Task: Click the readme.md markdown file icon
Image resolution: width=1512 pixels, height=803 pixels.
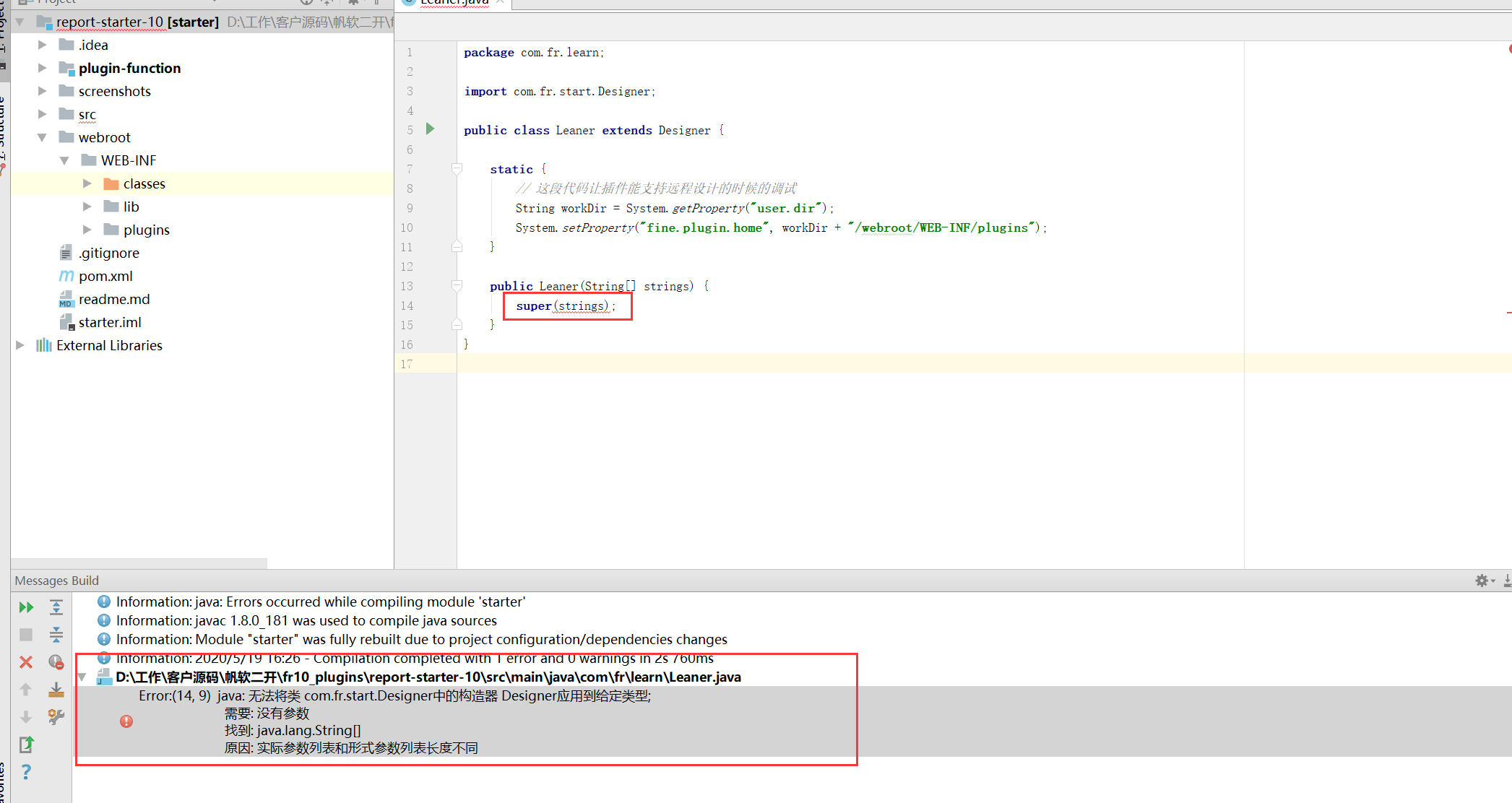Action: tap(66, 299)
